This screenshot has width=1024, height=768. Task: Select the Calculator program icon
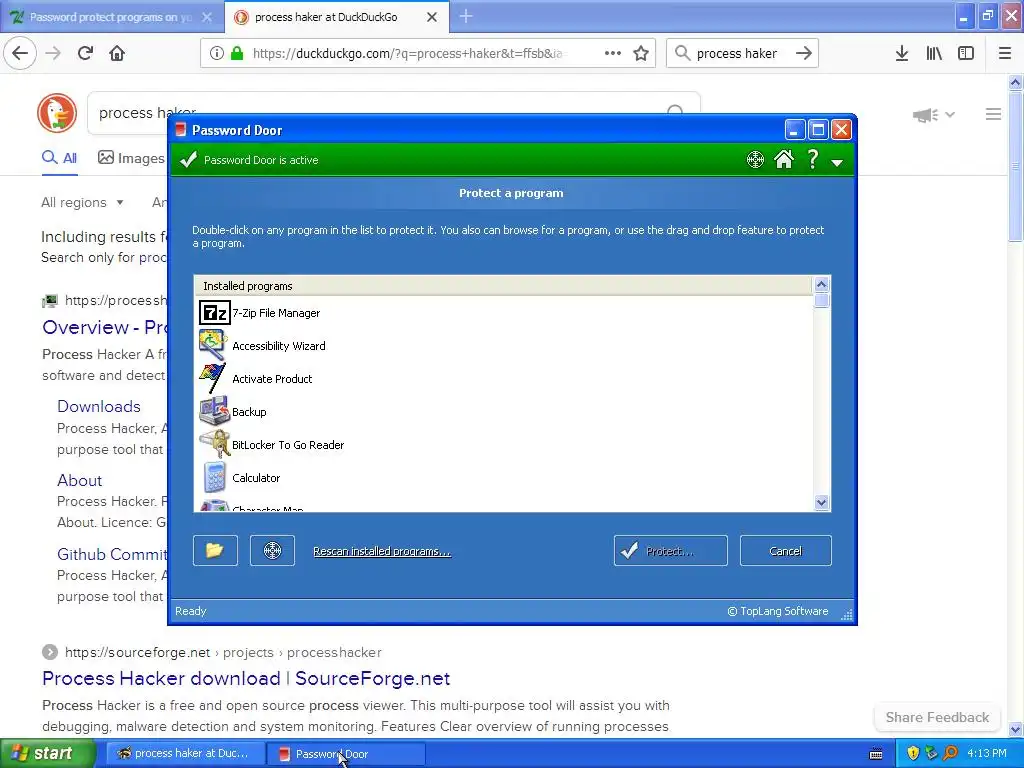[x=214, y=477]
